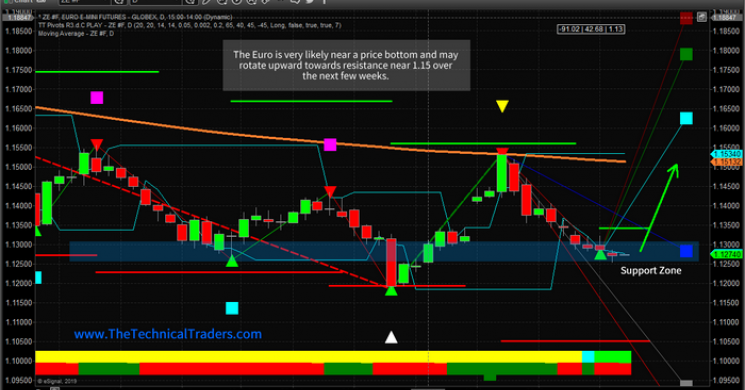Screen dimensions: 745x390
Task: Click the large green upward arrow drawing
Action: point(659,208)
